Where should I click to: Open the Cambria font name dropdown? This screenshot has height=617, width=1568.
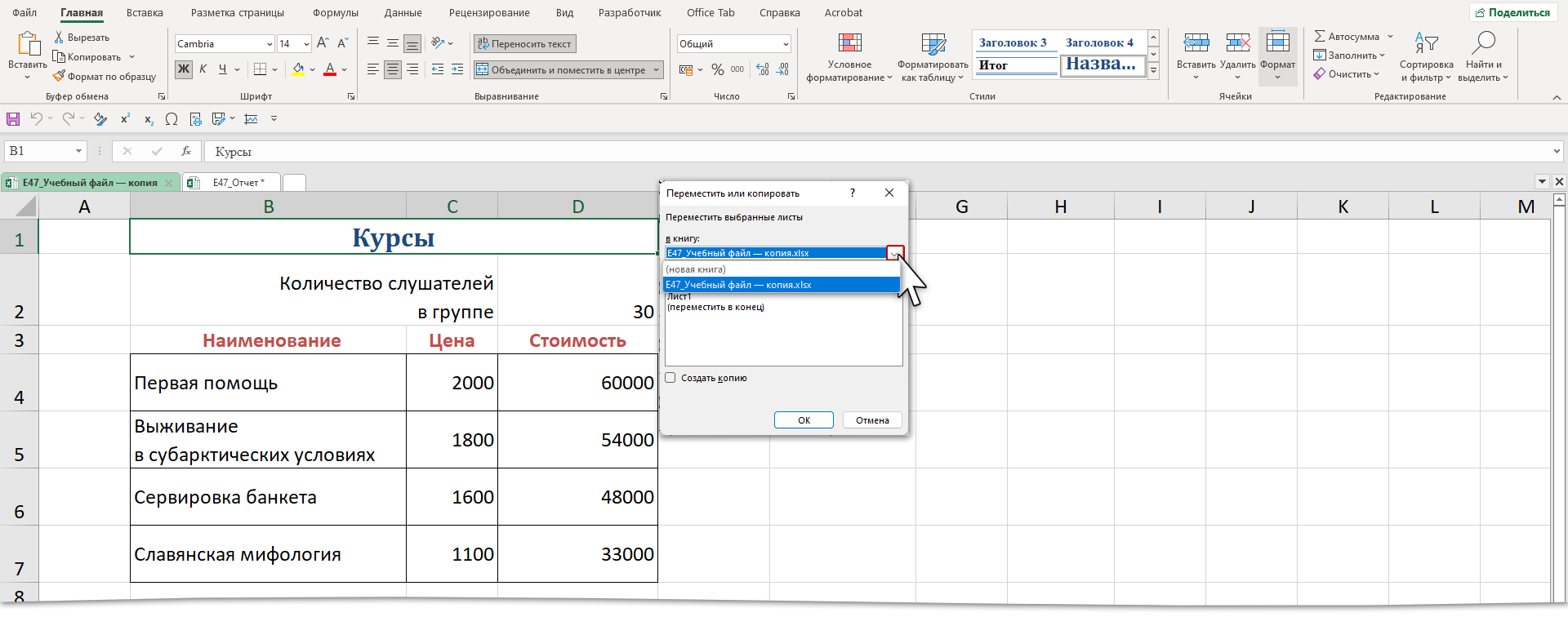269,44
